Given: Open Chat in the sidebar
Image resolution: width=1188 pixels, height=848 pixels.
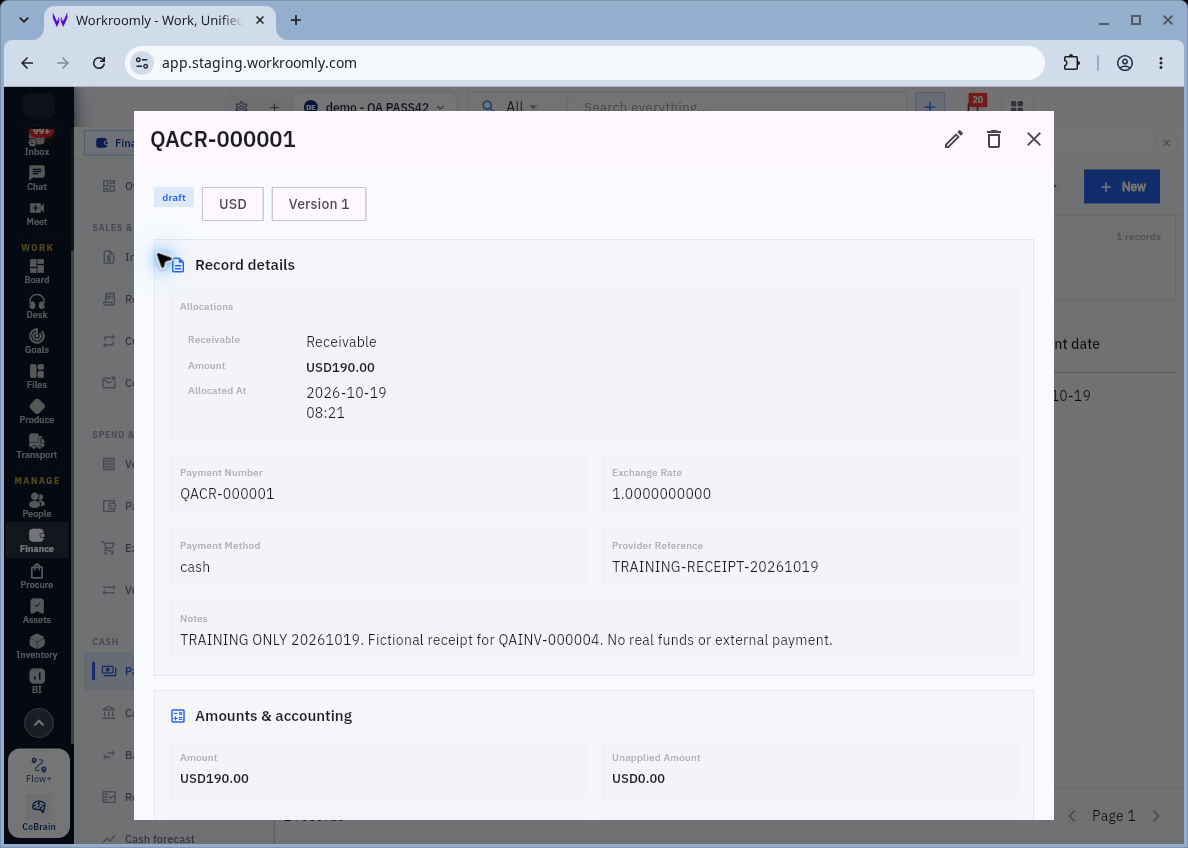Looking at the screenshot, I should click(x=36, y=179).
